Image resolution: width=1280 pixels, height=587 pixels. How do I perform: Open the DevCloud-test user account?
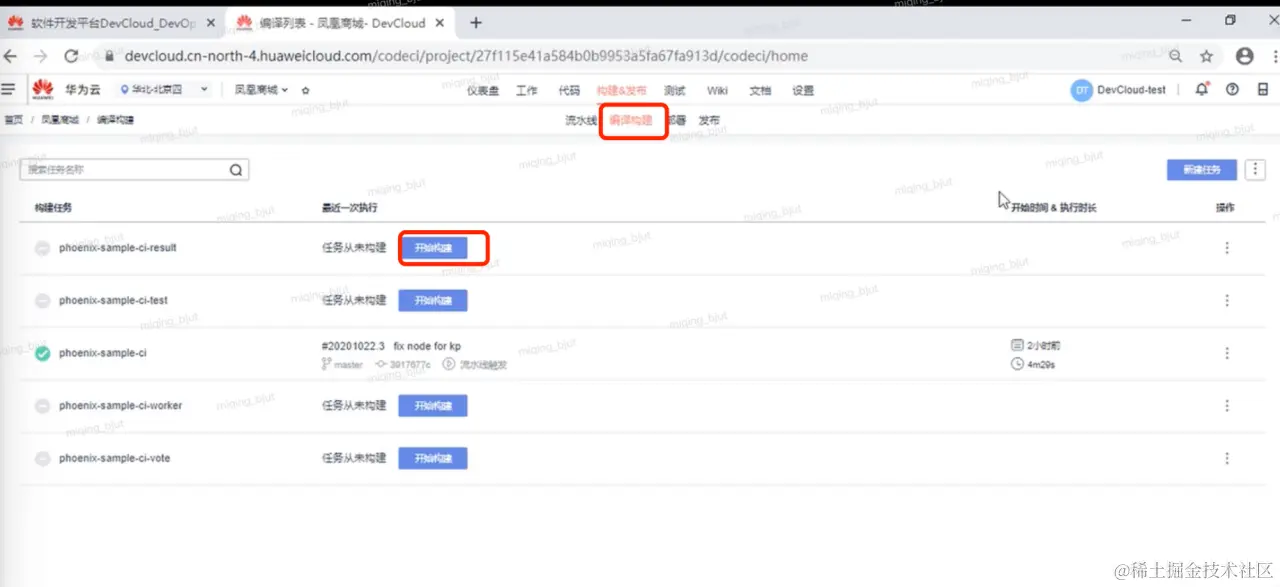tap(1119, 90)
